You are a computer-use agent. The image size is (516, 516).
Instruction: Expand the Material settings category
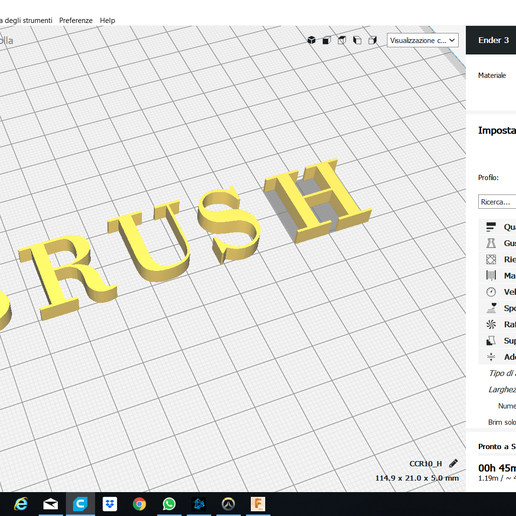[497, 276]
